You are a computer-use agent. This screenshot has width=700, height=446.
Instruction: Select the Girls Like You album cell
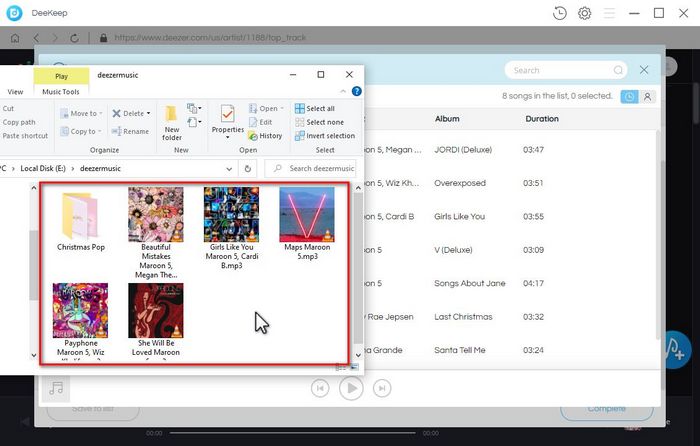[459, 217]
